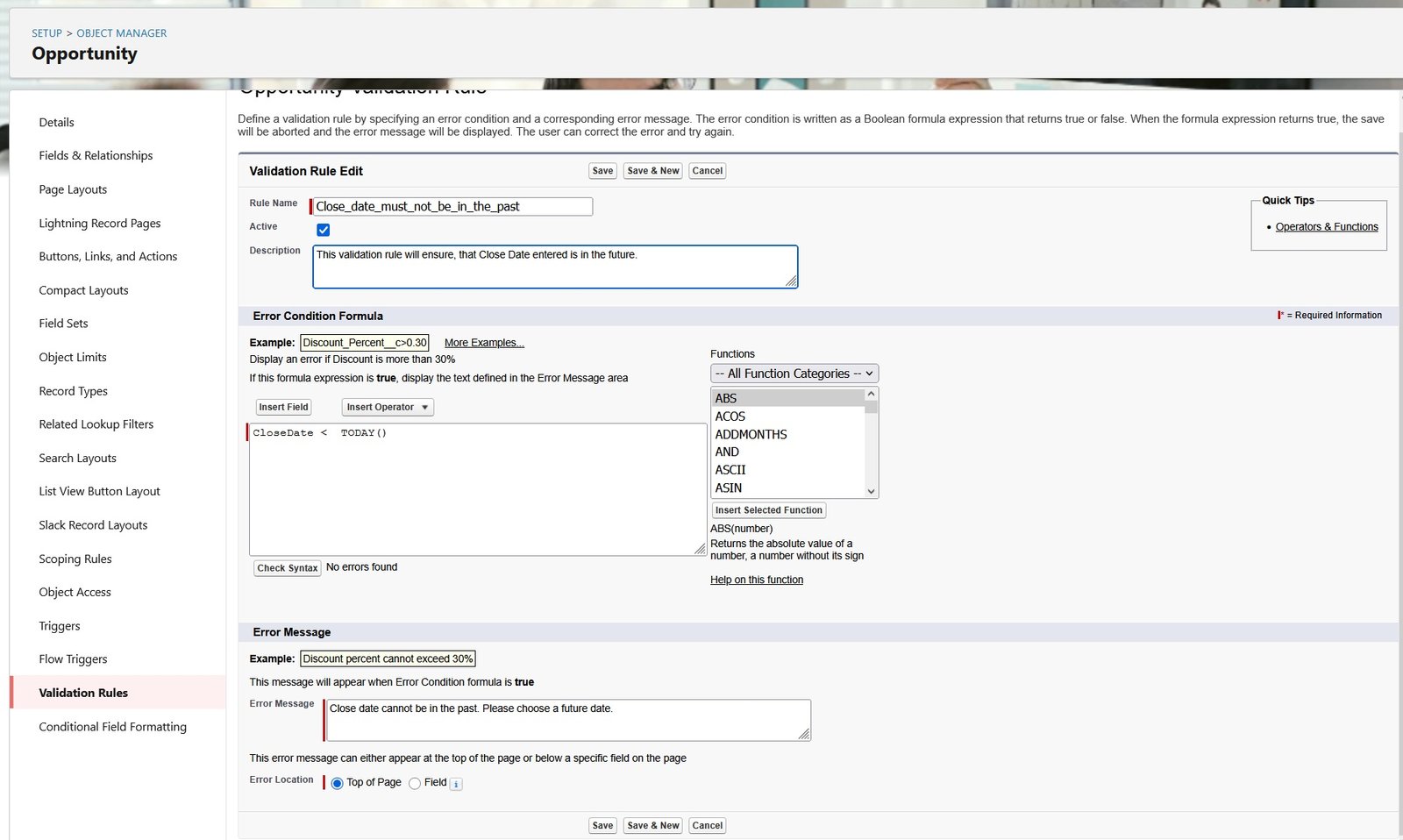
Task: Select the Top of Page radio button
Action: [x=338, y=783]
